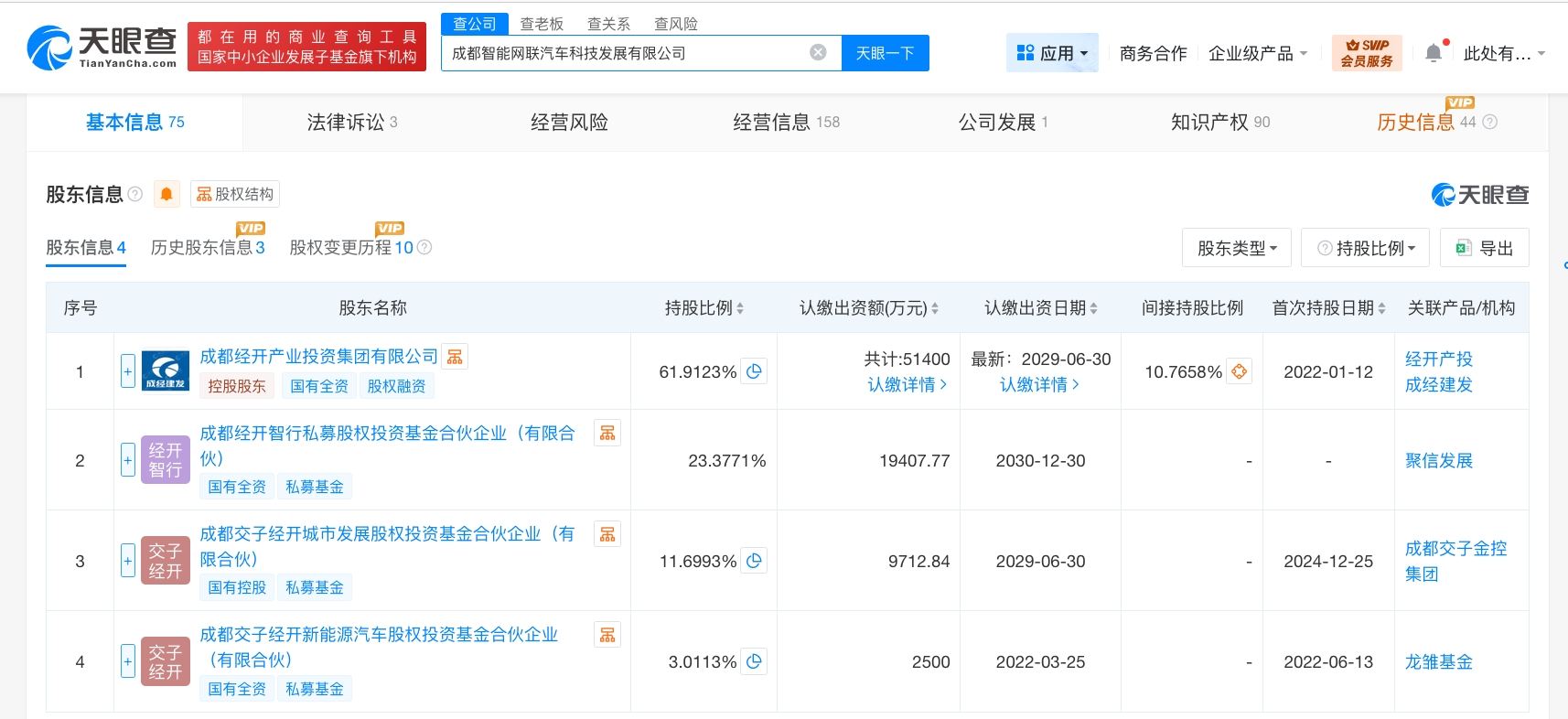Click the help icon next to 历史信息

1490,122
